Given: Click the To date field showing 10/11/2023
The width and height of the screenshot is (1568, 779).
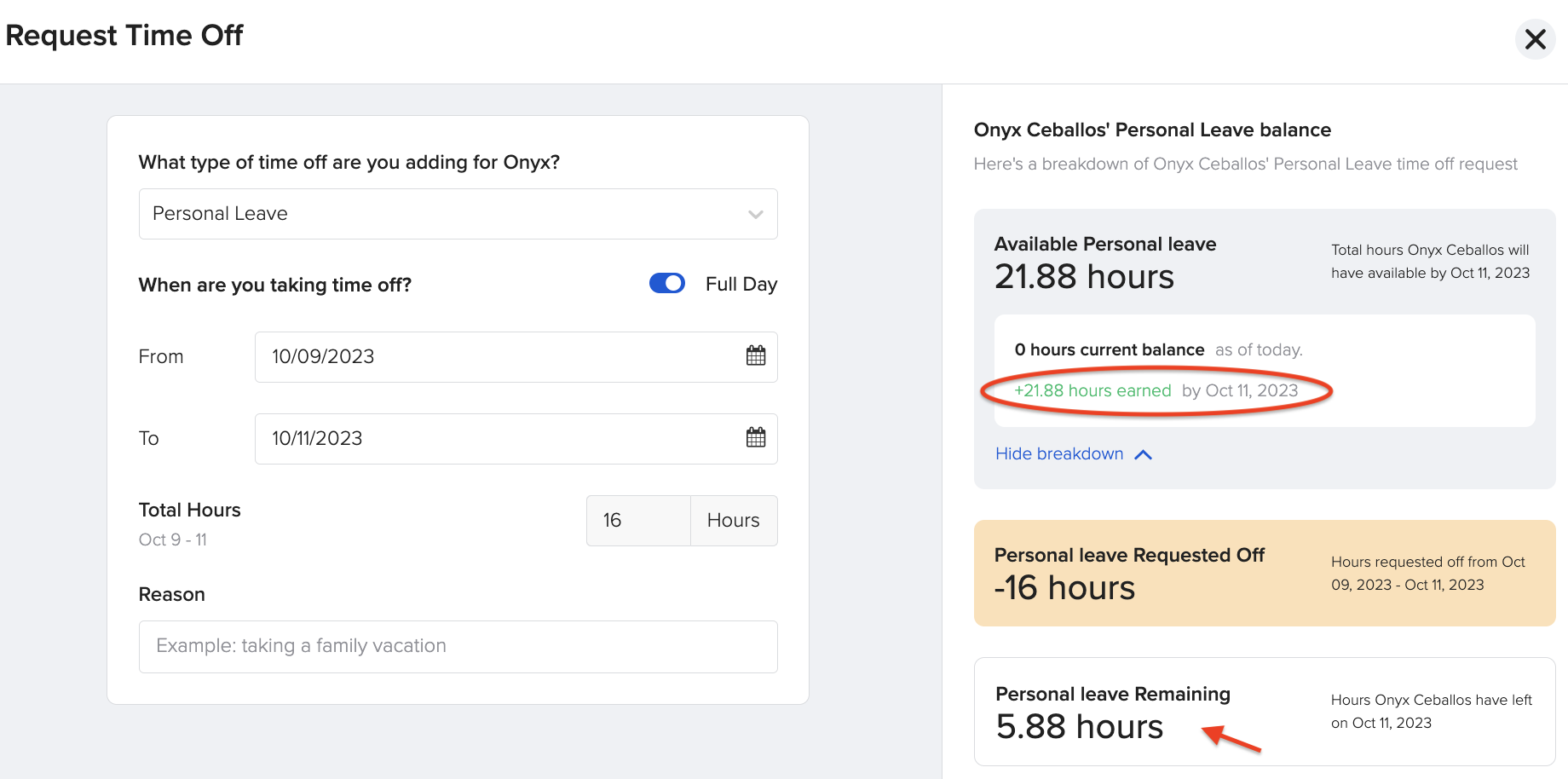Looking at the screenshot, I should click(494, 439).
